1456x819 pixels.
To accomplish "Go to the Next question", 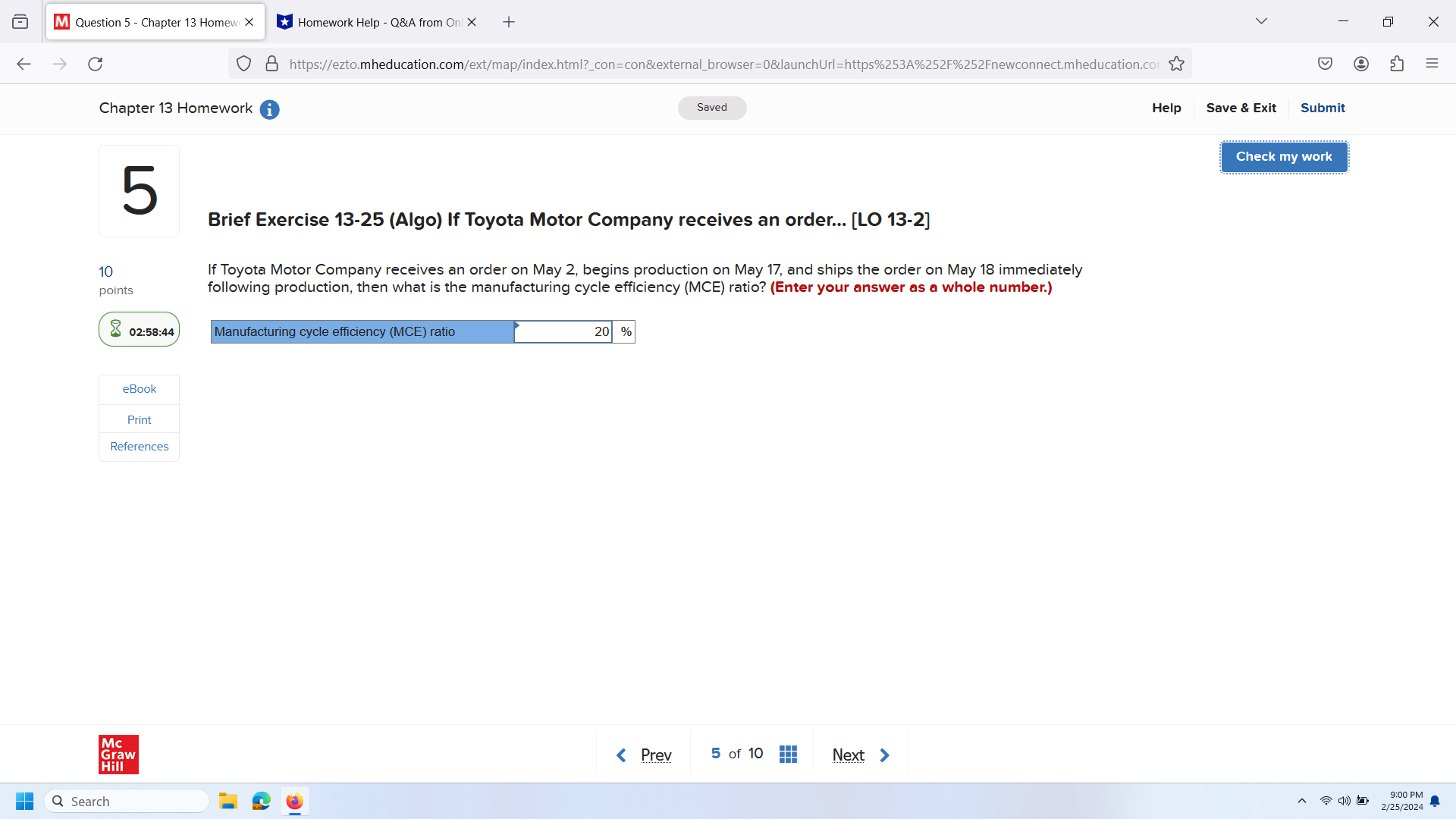I will pyautogui.click(x=848, y=754).
